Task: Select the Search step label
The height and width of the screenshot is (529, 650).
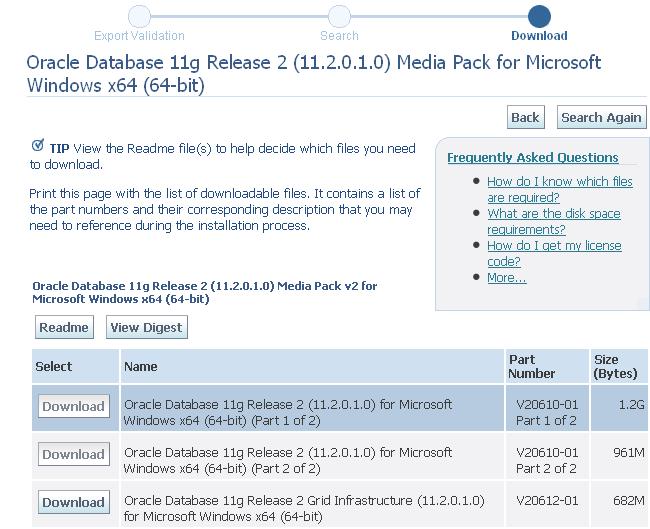Action: (x=340, y=36)
